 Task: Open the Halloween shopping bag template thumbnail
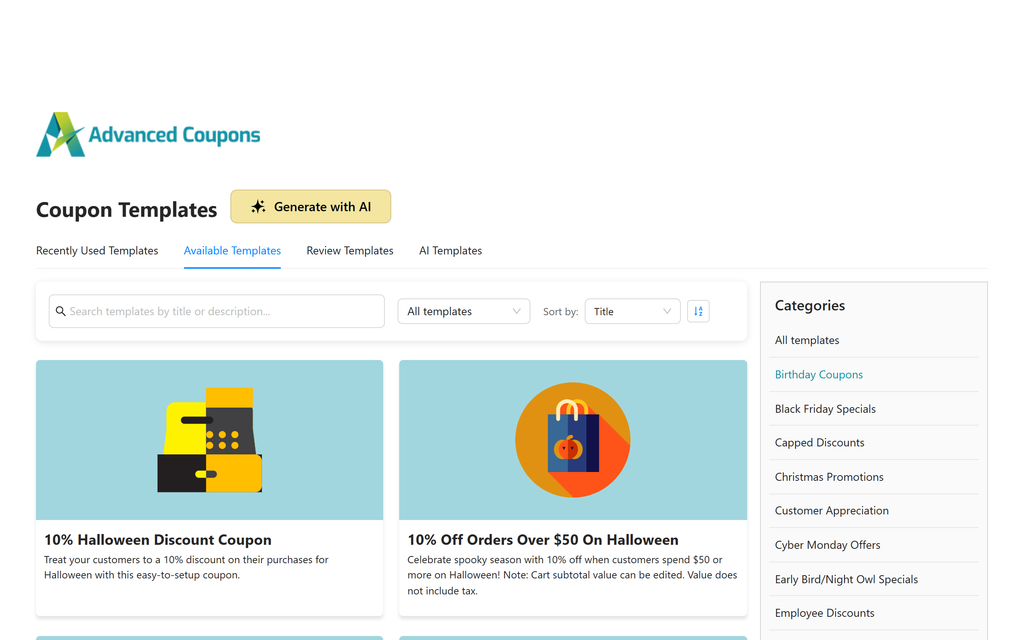pos(573,440)
